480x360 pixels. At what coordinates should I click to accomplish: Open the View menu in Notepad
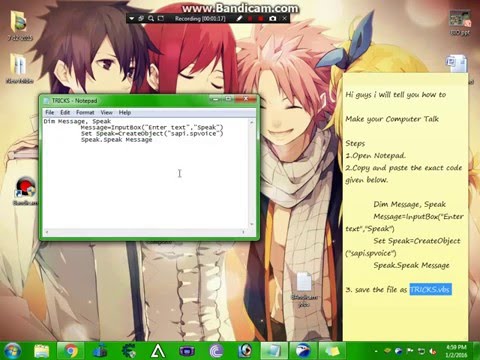106,112
